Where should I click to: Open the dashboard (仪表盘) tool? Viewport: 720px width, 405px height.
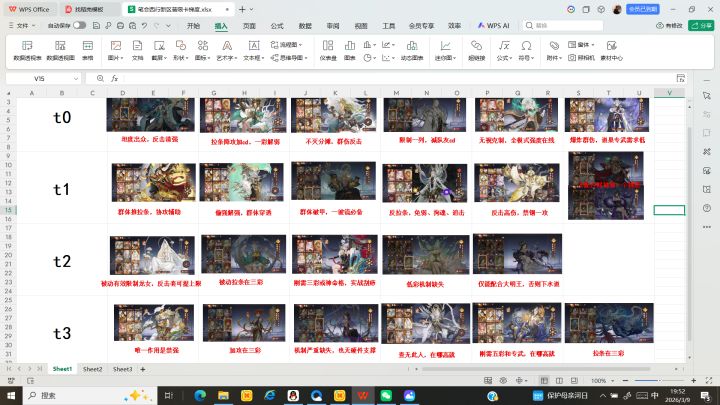point(328,51)
